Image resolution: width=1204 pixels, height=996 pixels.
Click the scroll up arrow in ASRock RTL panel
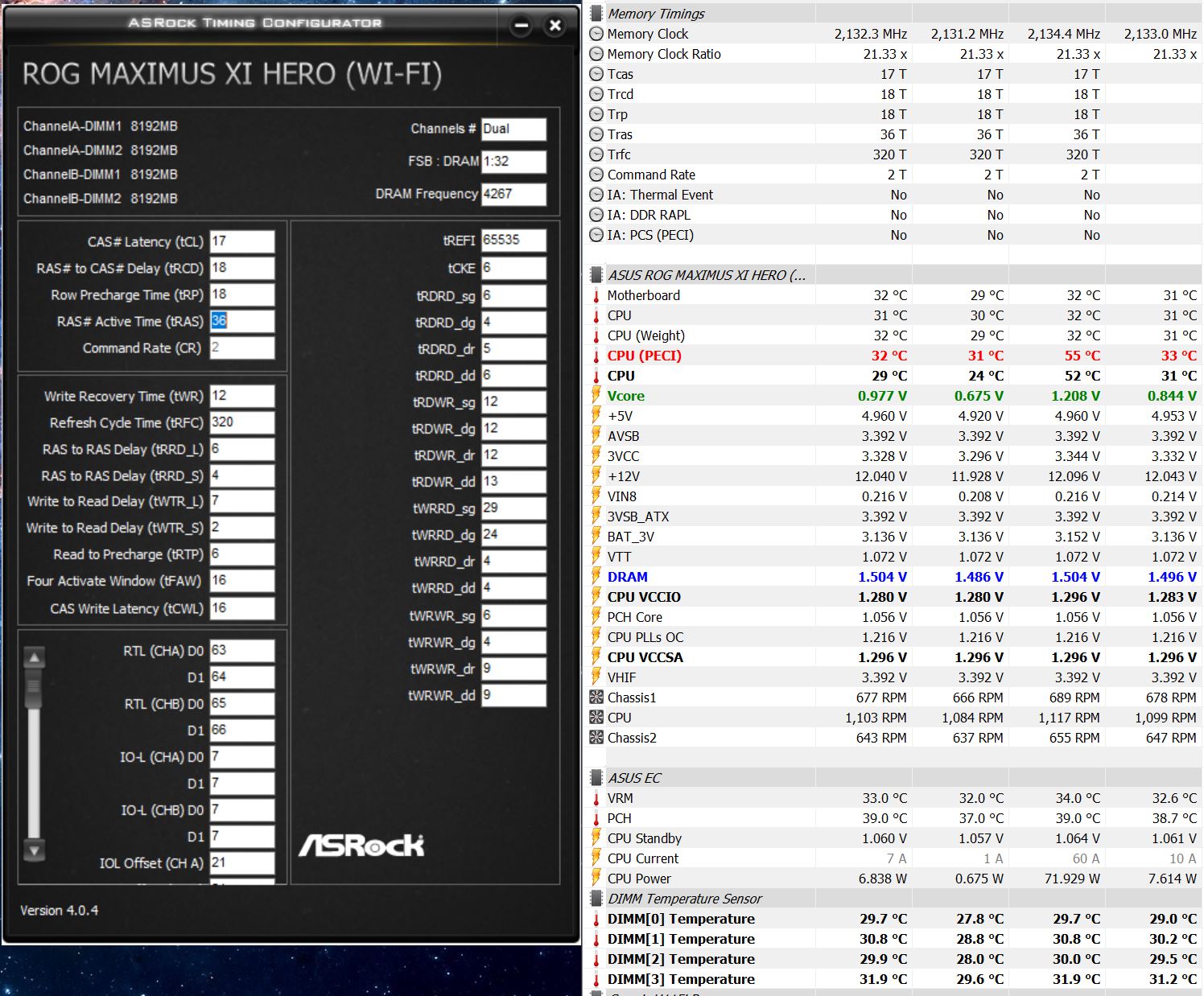coord(34,657)
